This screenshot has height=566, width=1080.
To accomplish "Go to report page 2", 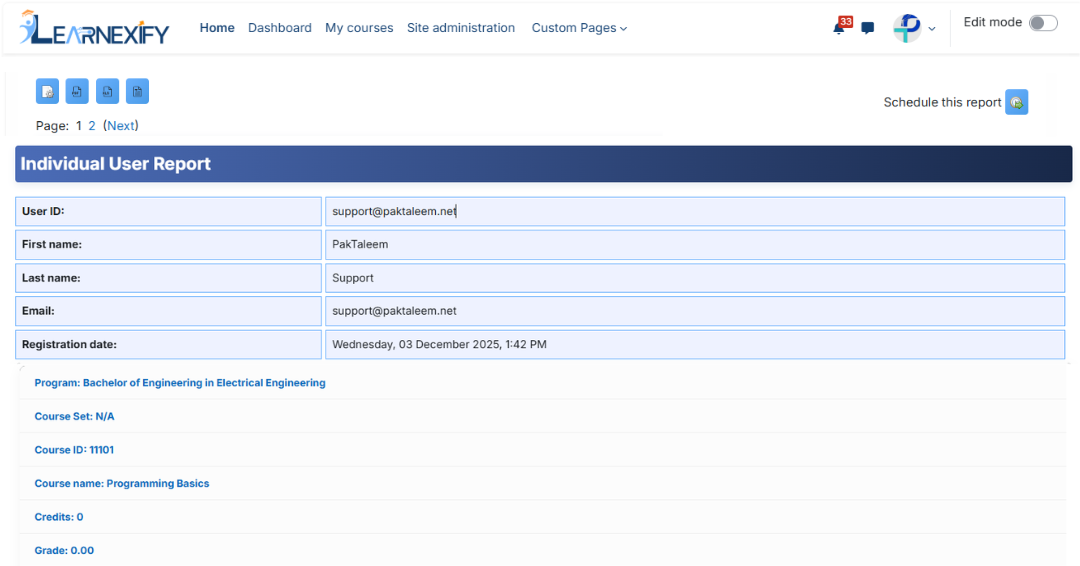I will 92,125.
